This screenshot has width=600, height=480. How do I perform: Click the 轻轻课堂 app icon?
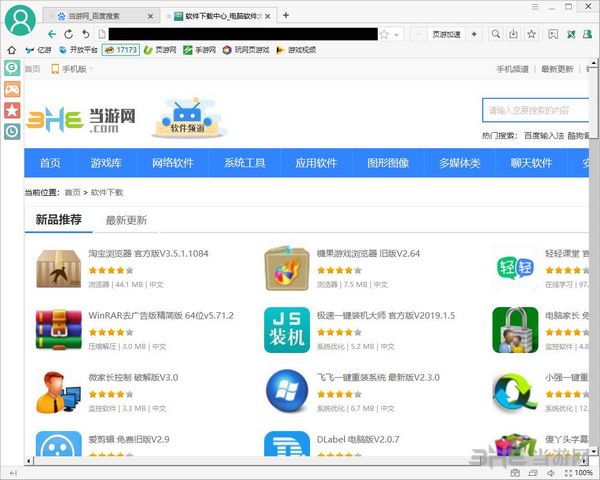[515, 268]
